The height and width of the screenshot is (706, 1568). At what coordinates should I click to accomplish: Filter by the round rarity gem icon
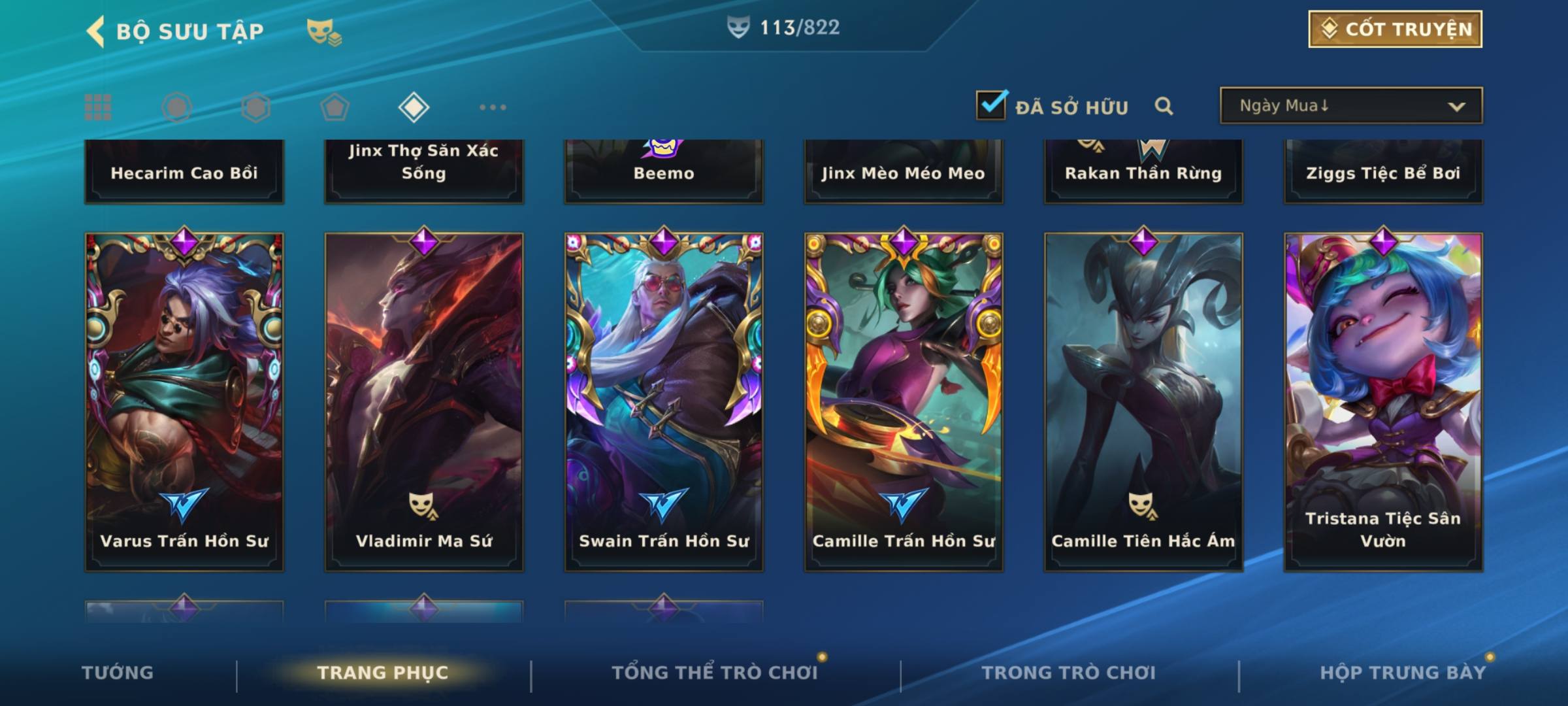[177, 107]
